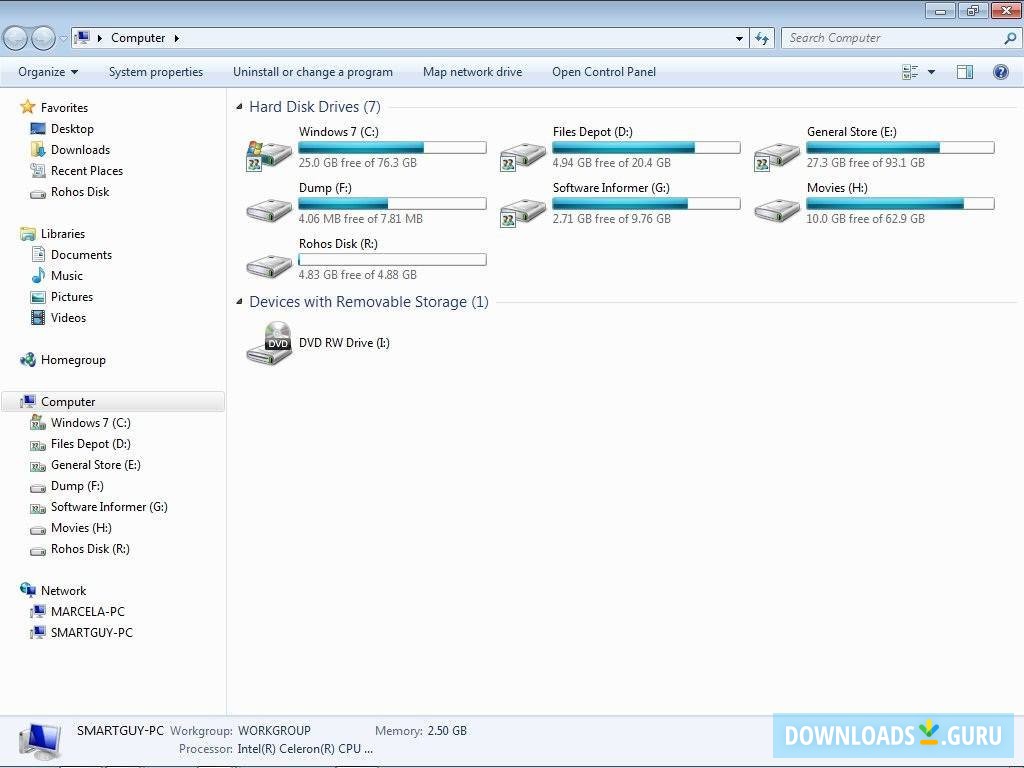Click the 4.06 MB free of 7.81 MB text
The width and height of the screenshot is (1024, 768).
[x=360, y=219]
